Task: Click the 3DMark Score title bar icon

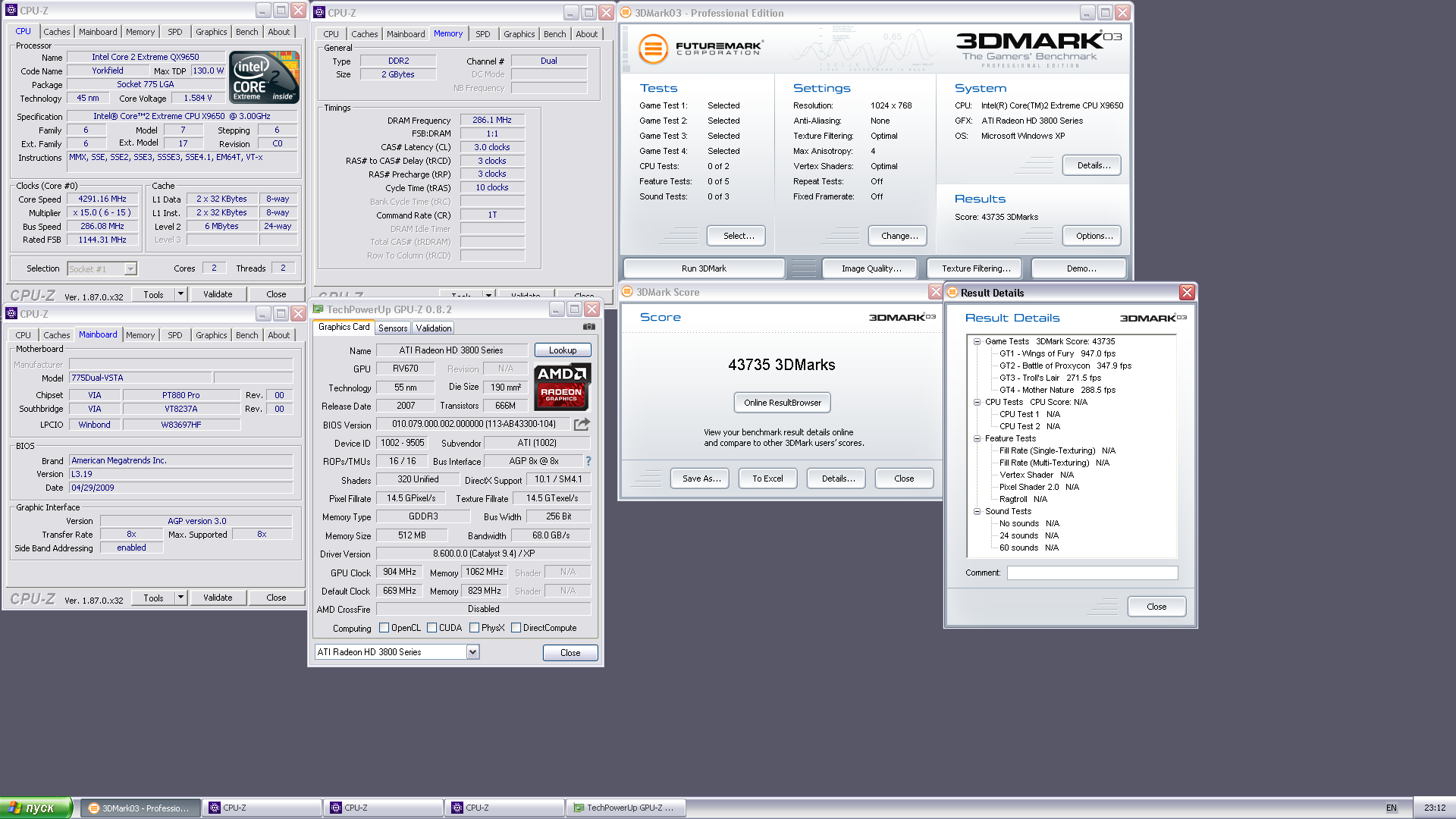Action: click(627, 292)
